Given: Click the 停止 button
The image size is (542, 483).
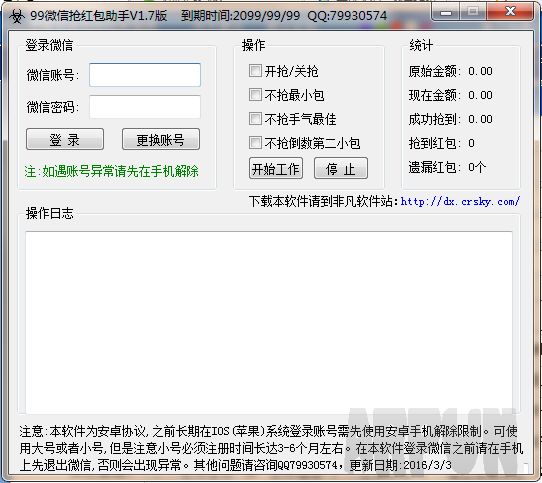Looking at the screenshot, I should tap(341, 169).
